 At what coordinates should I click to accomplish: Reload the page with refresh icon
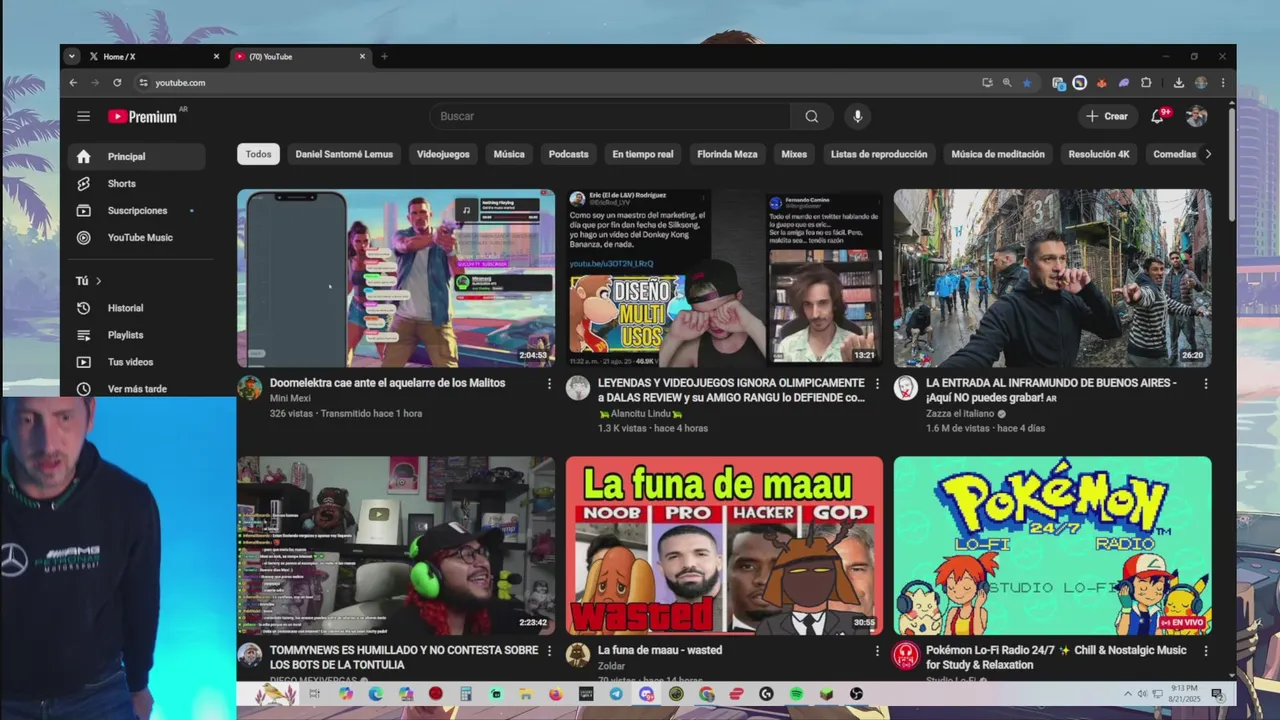click(x=117, y=83)
